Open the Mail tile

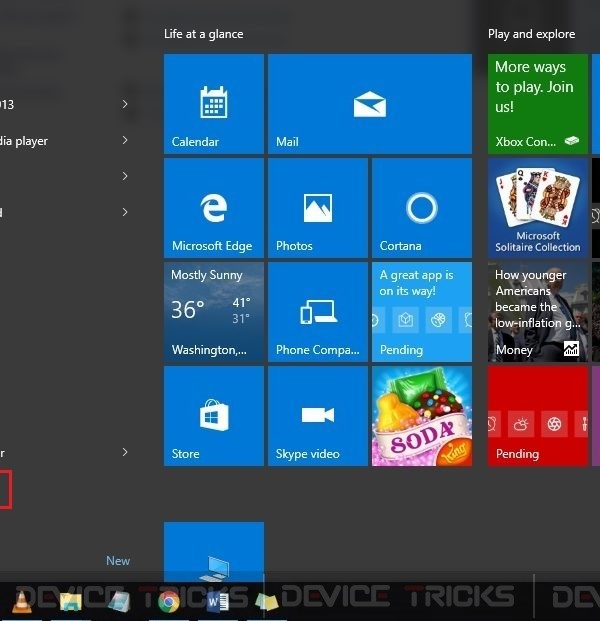coord(370,104)
